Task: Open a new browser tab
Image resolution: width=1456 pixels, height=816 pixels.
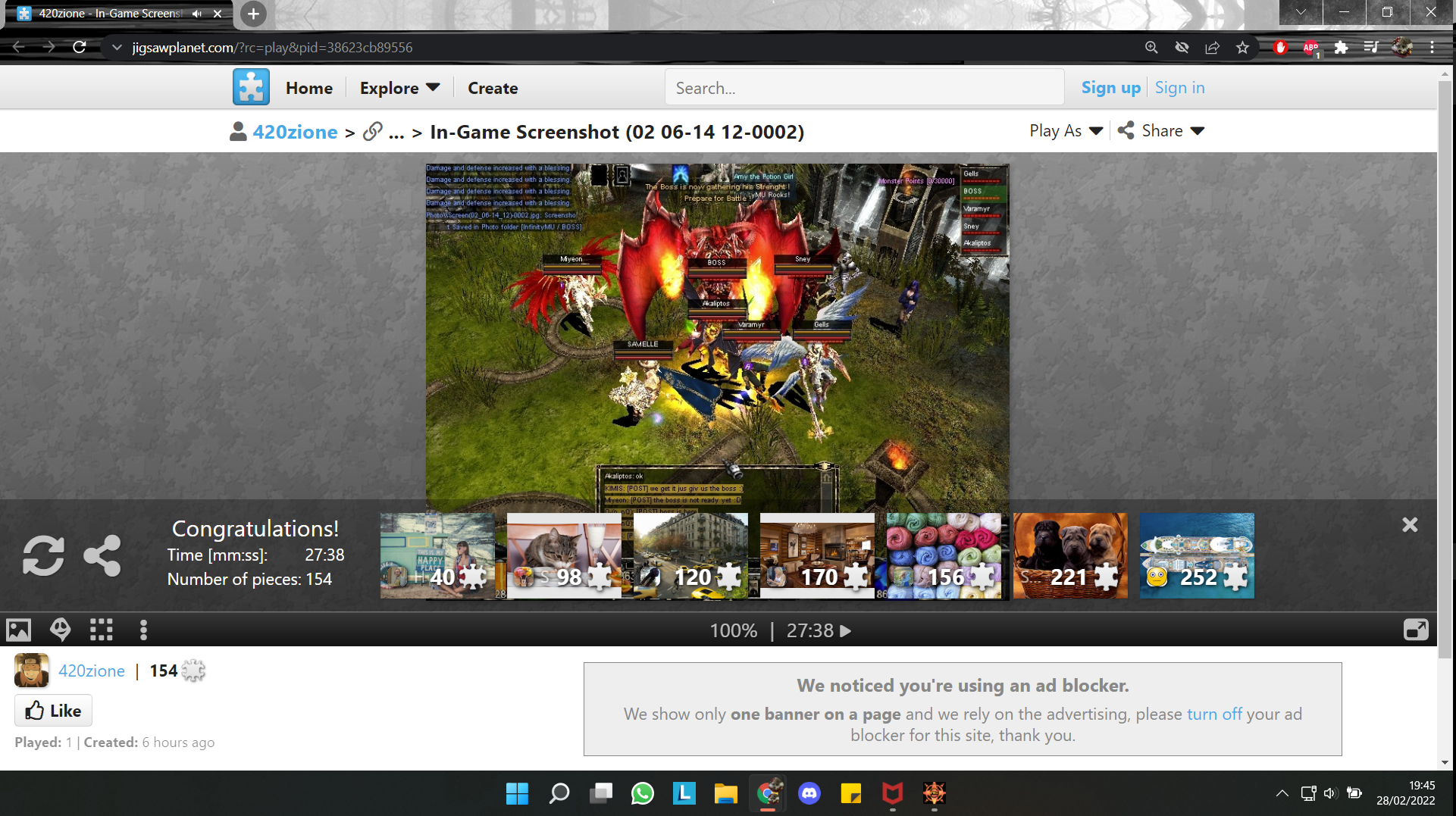Action: 253,14
